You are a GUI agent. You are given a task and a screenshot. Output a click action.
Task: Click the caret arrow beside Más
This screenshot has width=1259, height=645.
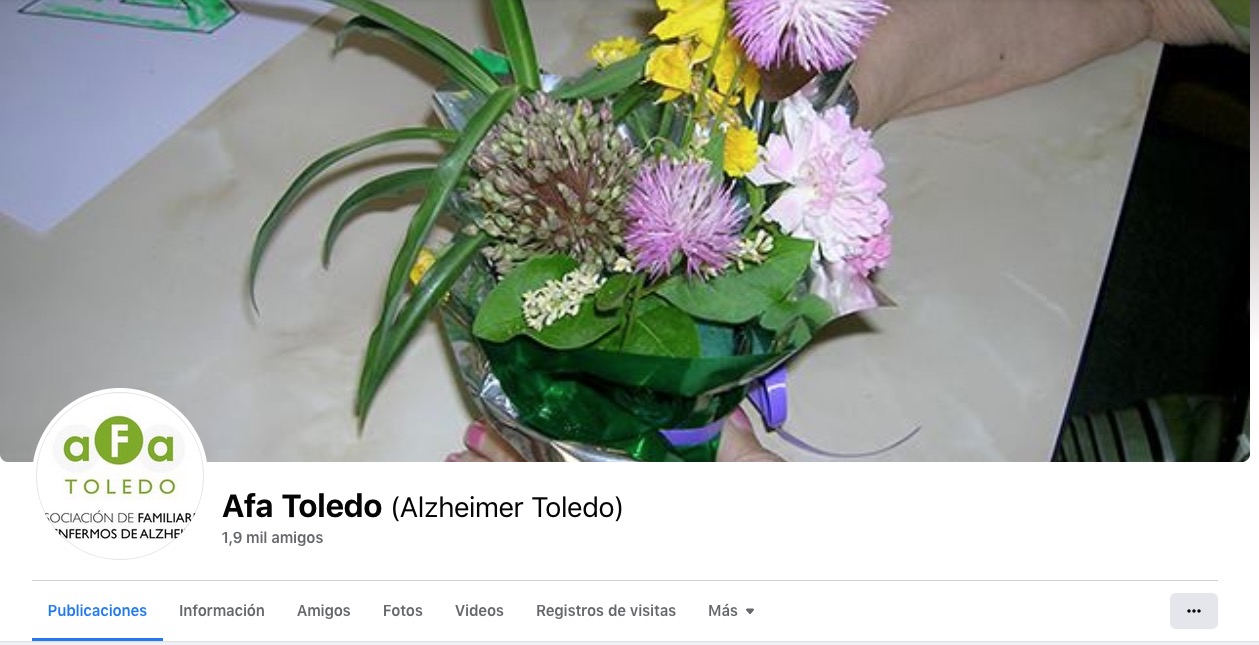[x=750, y=611]
